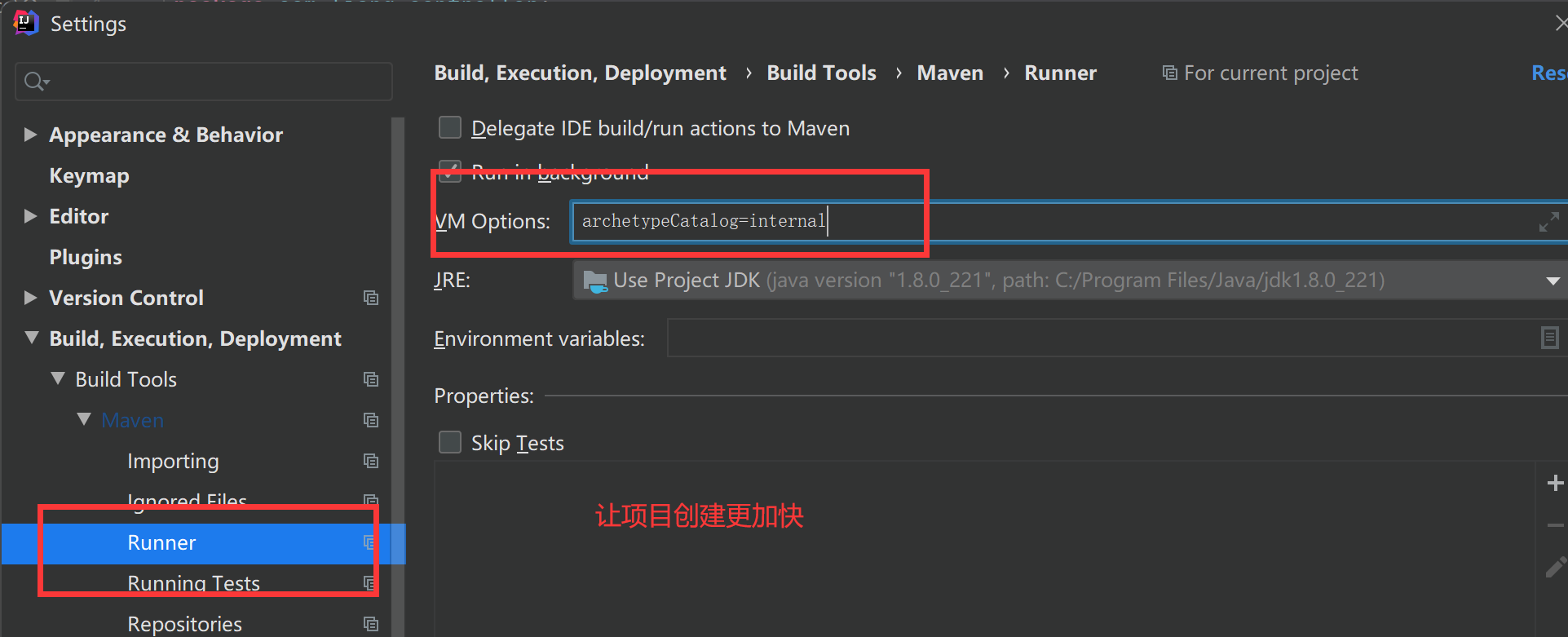Collapse the Build Tools tree node
Viewport: 1568px width, 637px height.
pyautogui.click(x=58, y=378)
